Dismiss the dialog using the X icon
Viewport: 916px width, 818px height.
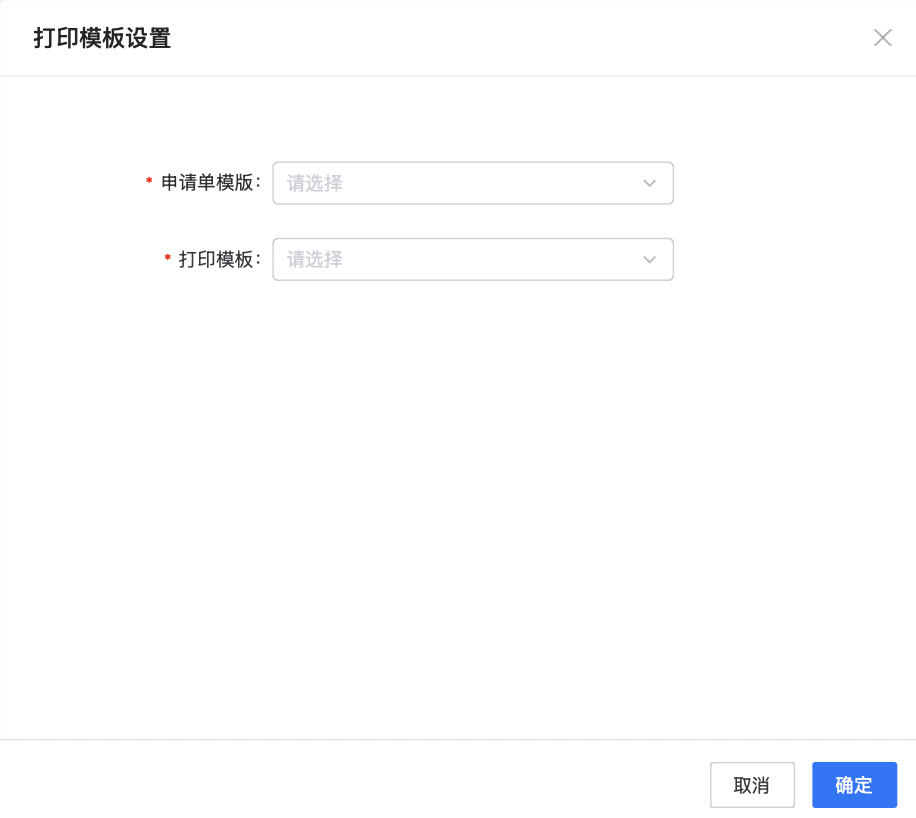[882, 38]
